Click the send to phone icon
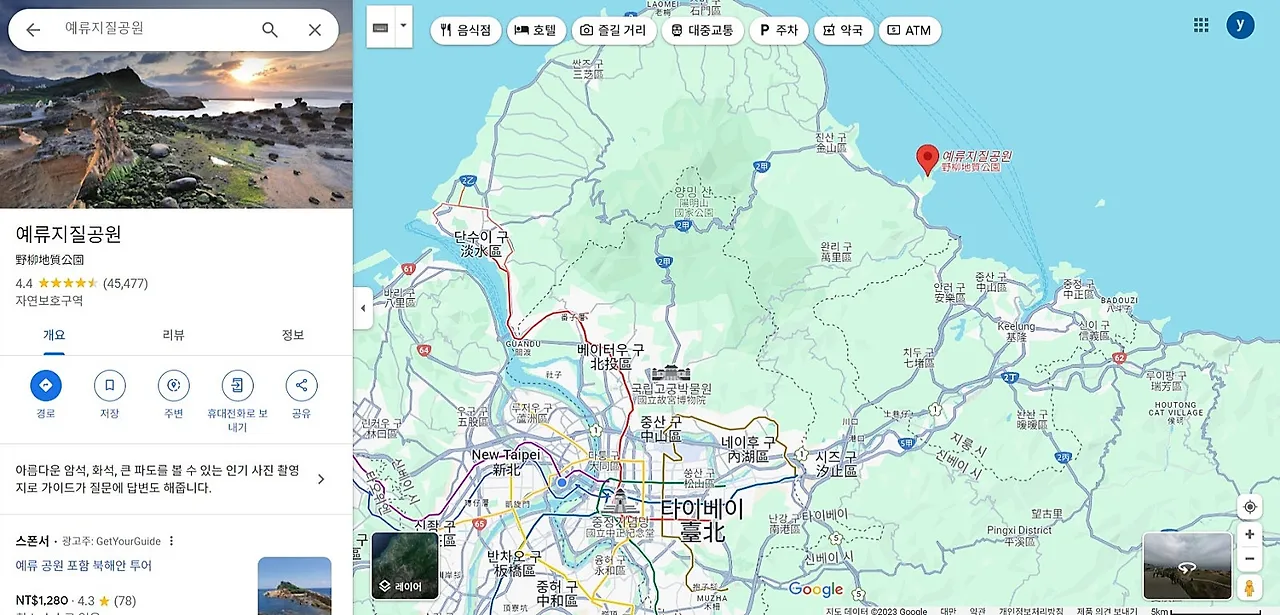This screenshot has width=1280, height=615. pos(237,386)
